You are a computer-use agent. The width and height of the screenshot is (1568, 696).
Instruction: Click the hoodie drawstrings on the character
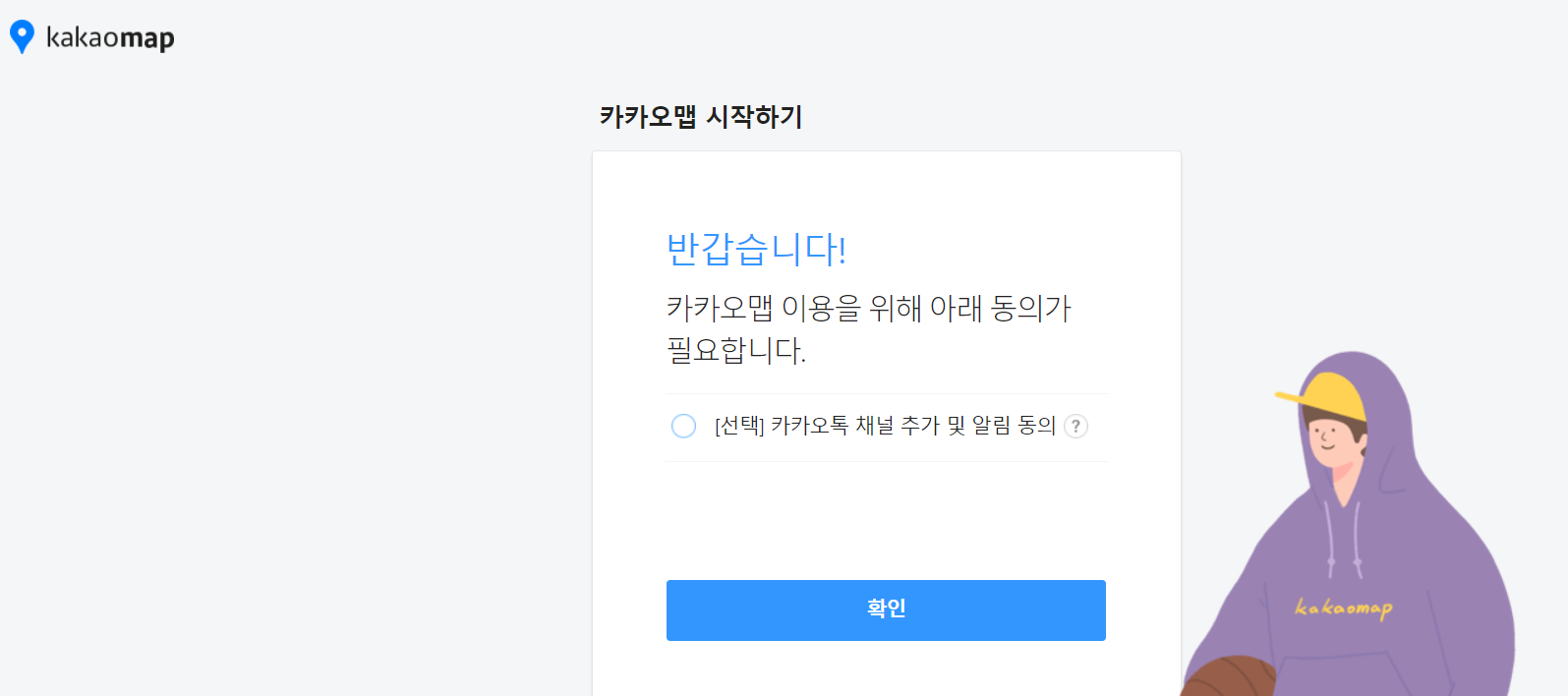tap(1344, 539)
